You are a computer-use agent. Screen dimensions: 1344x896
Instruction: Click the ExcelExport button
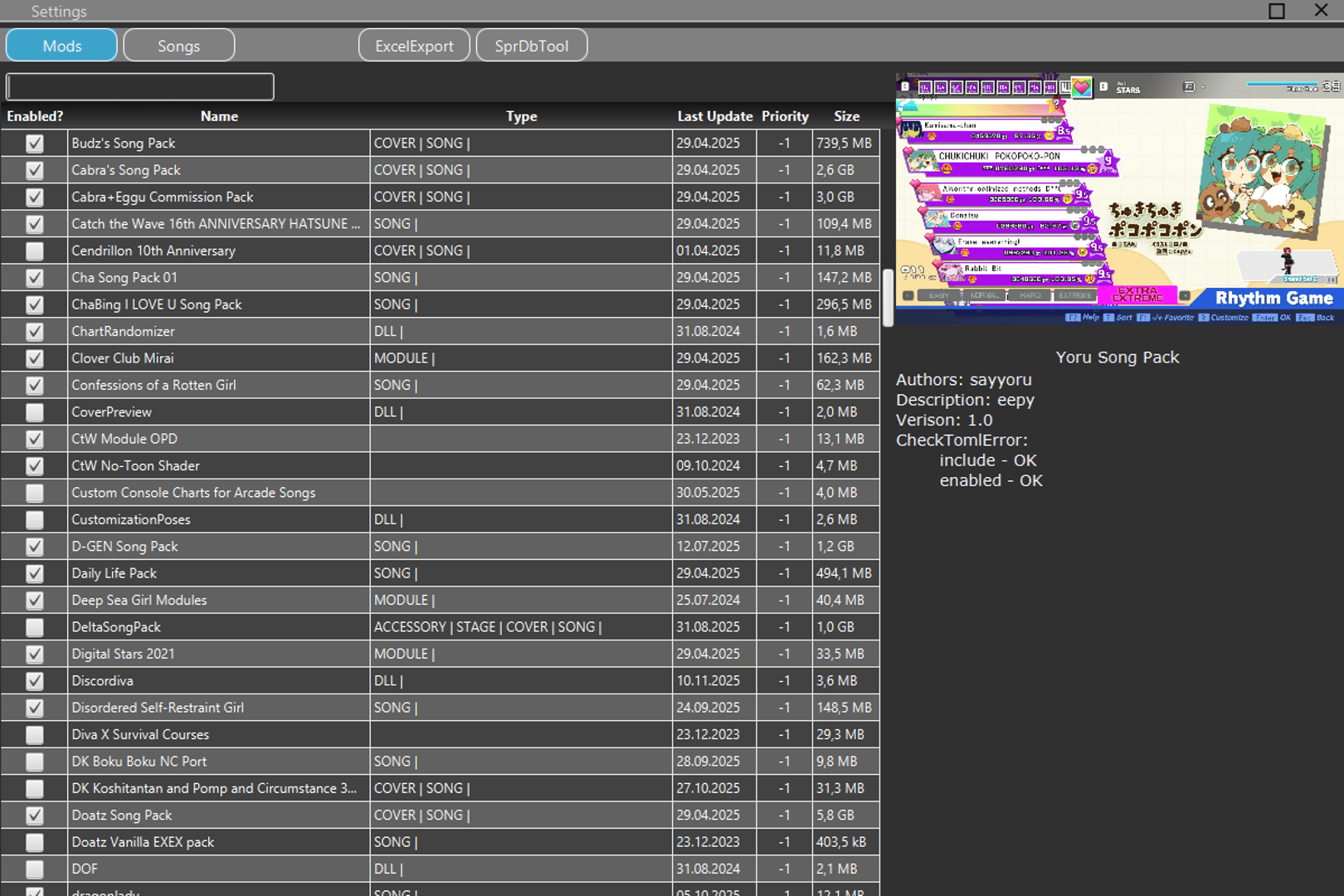[414, 45]
